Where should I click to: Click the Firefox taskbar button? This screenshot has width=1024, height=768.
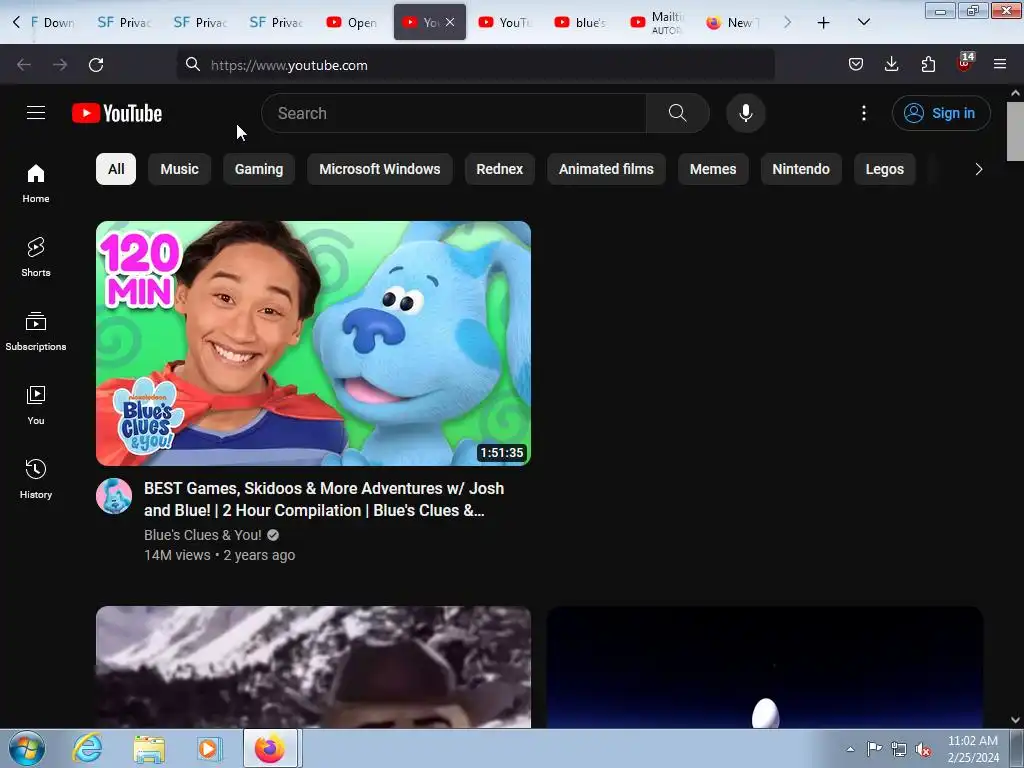(270, 748)
